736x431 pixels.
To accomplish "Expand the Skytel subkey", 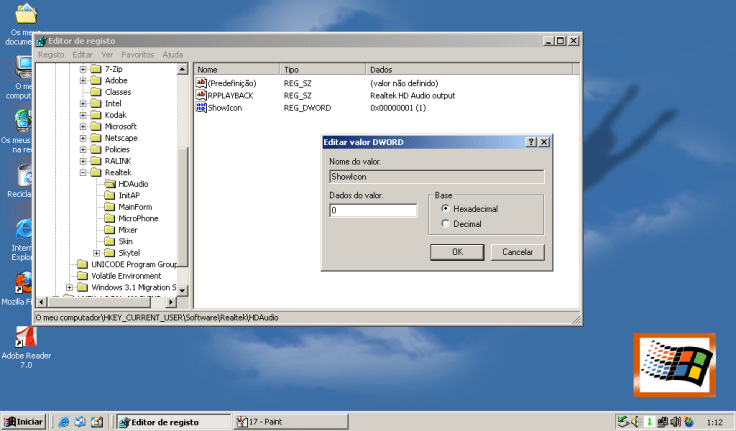I will pyautogui.click(x=97, y=253).
